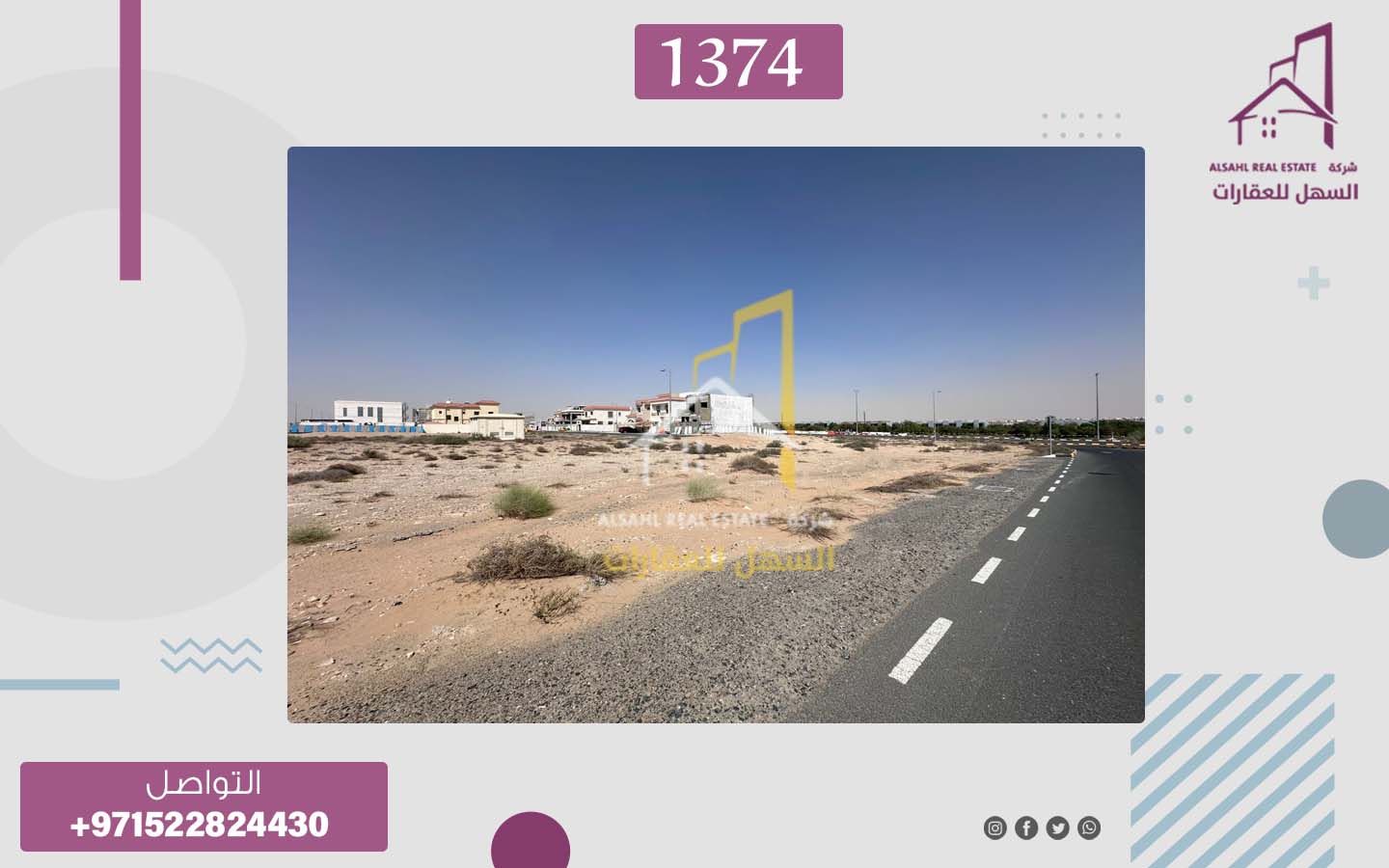Open the desert land plot photo
Image resolution: width=1389 pixels, height=868 pixels.
click(x=716, y=435)
